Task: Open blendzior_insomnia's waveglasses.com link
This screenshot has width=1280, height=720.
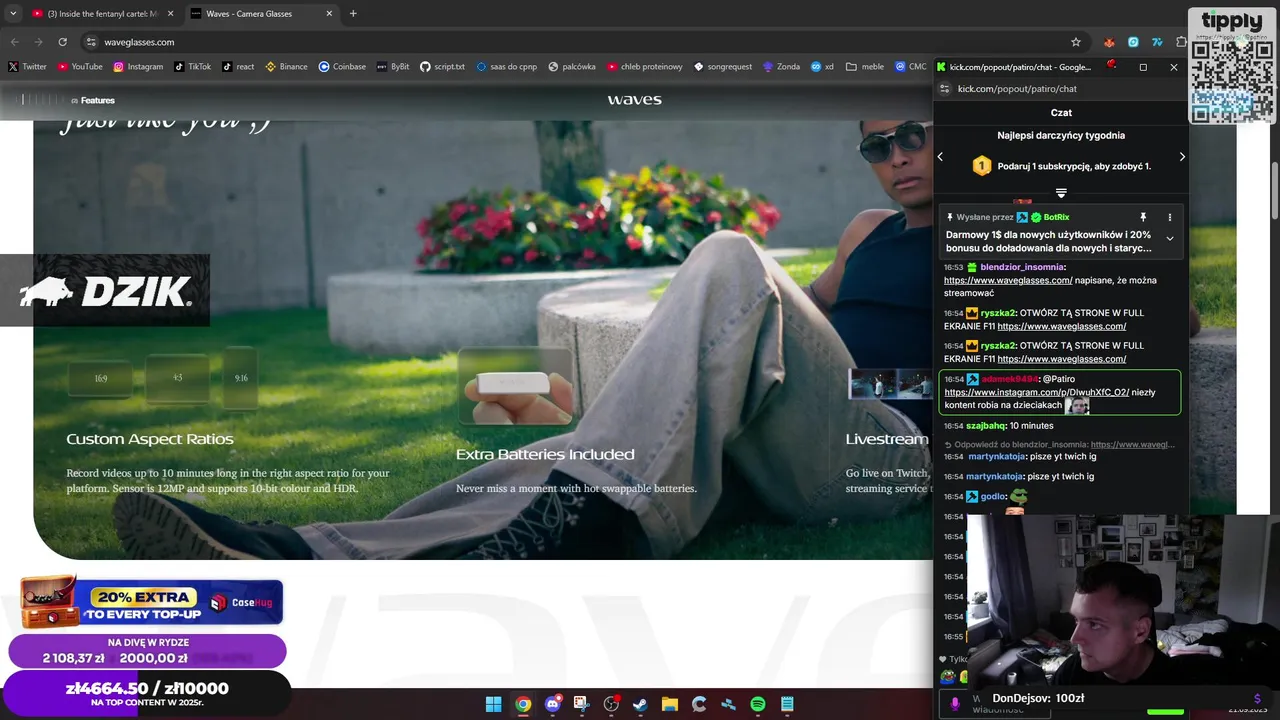Action: pyautogui.click(x=1008, y=280)
